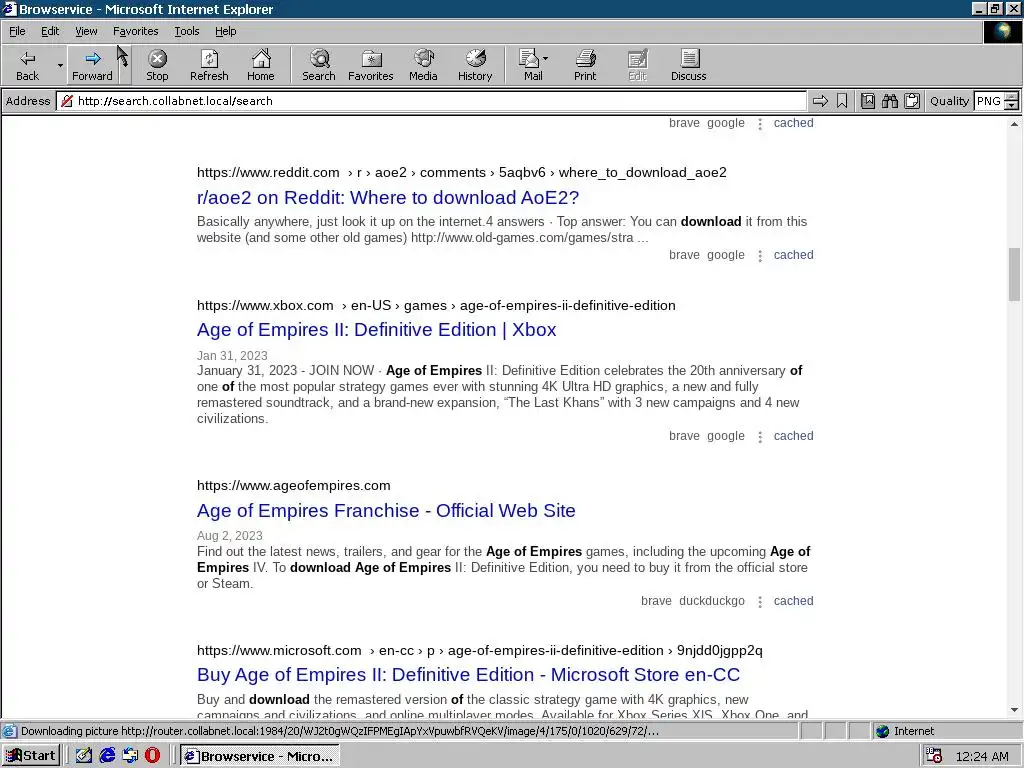Show browsing History pane
Screen dimensions: 1024x768
[x=475, y=65]
